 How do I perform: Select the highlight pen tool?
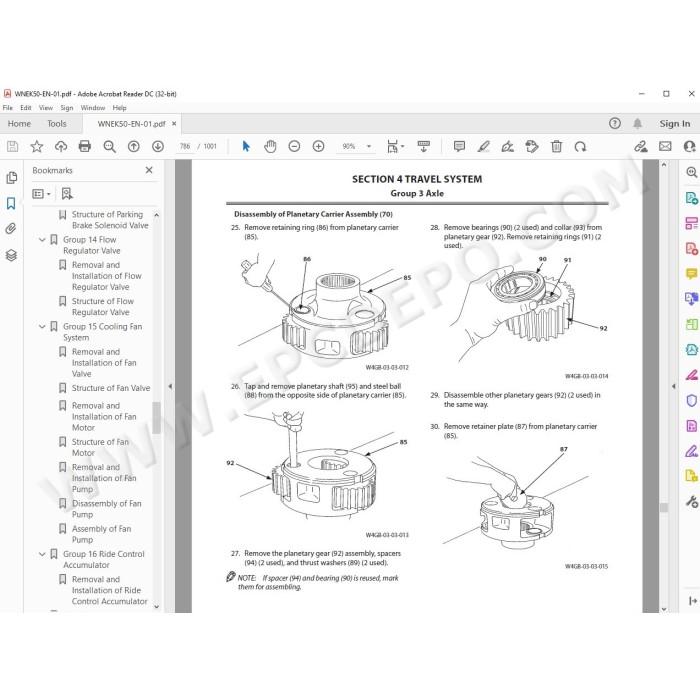click(x=483, y=146)
